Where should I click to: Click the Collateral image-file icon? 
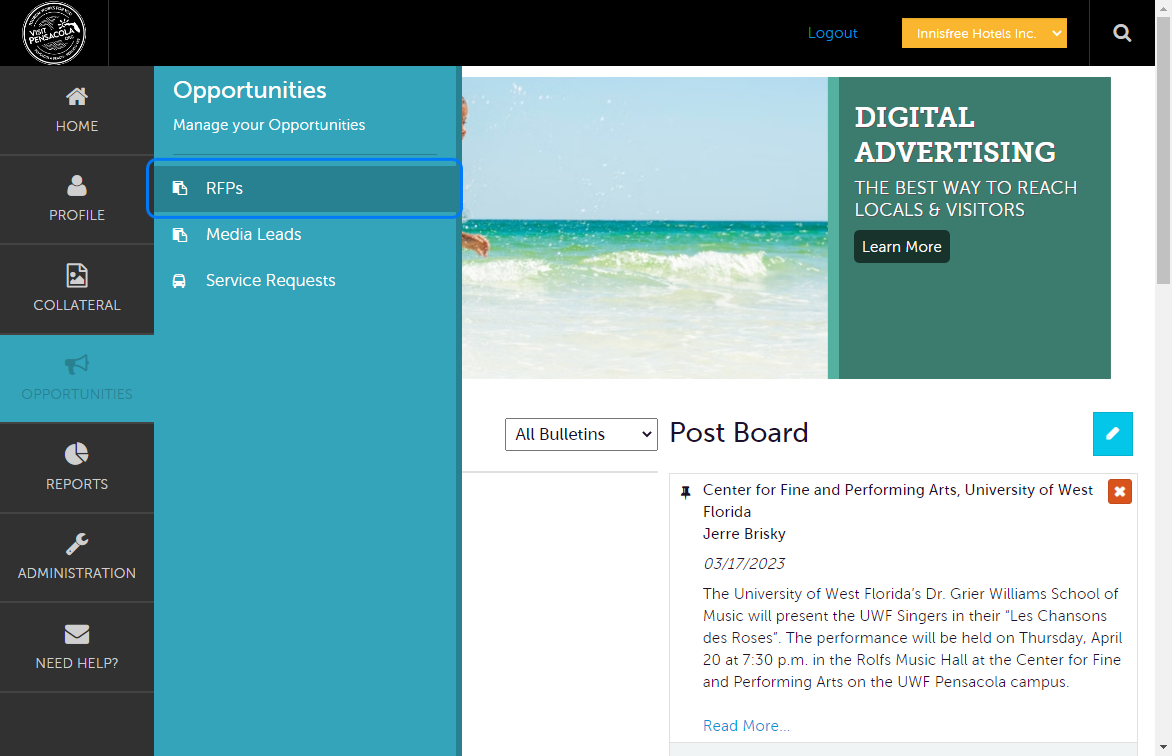tap(77, 275)
